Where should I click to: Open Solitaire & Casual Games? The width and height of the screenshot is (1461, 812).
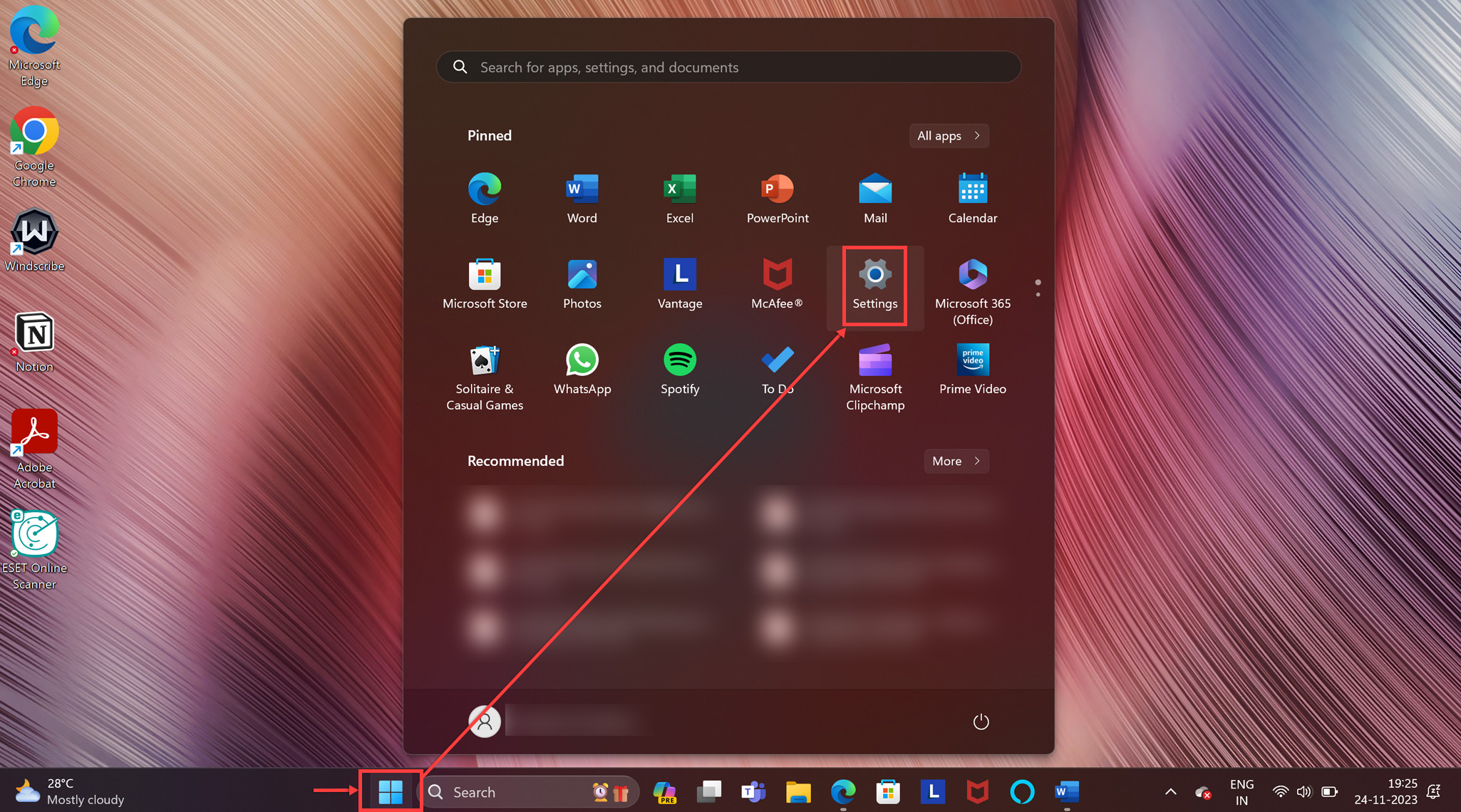(x=485, y=376)
